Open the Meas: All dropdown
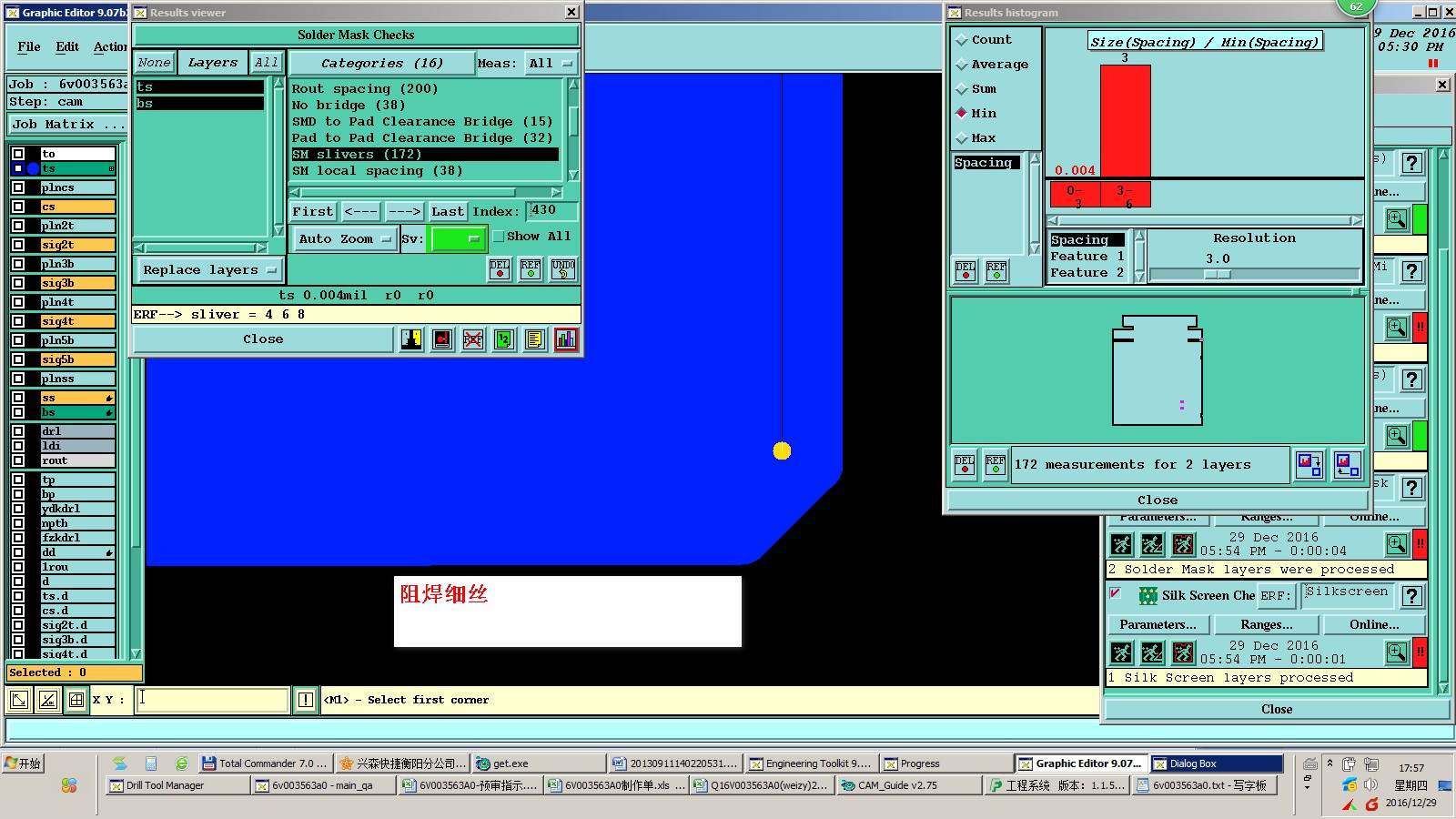This screenshot has width=1456, height=819. [551, 63]
